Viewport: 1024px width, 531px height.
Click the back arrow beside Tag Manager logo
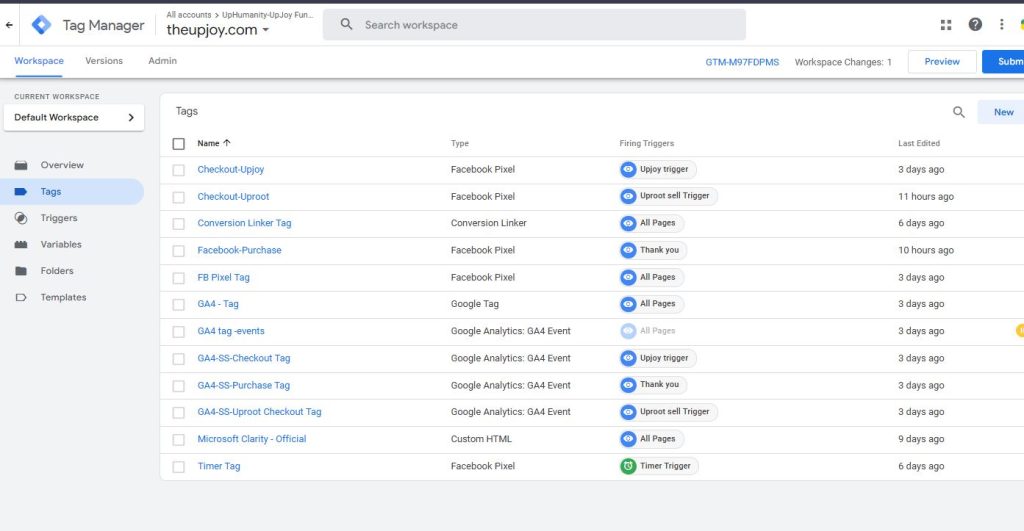click(9, 25)
